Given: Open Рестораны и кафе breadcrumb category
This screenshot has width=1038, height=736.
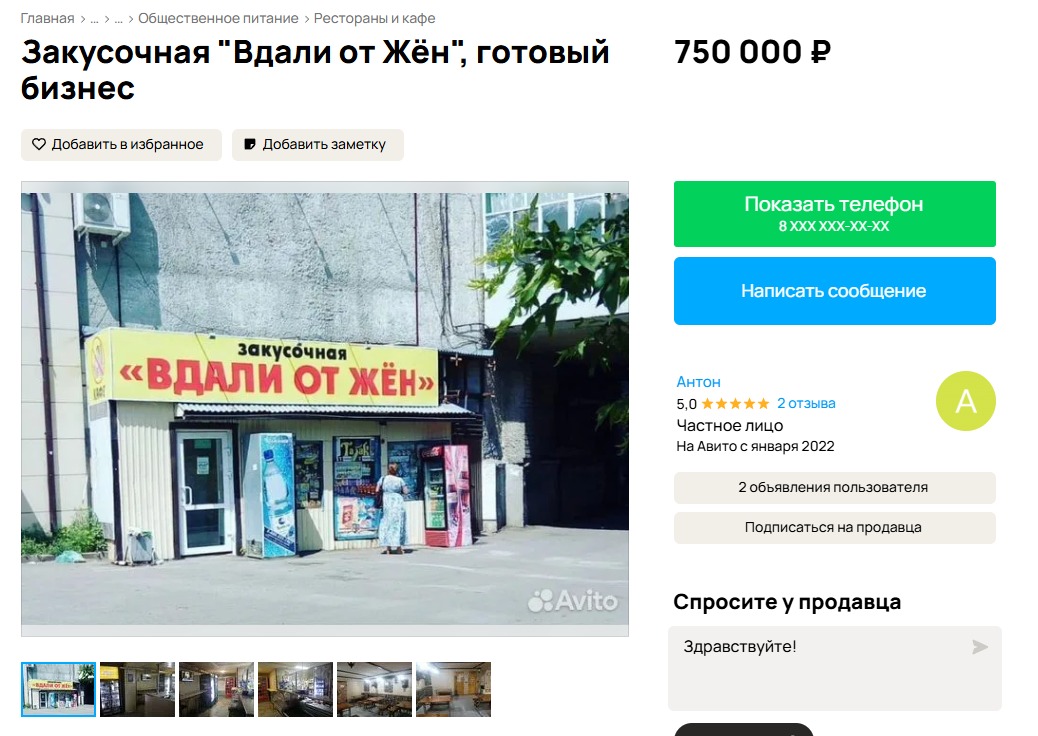Looking at the screenshot, I should click(x=375, y=19).
